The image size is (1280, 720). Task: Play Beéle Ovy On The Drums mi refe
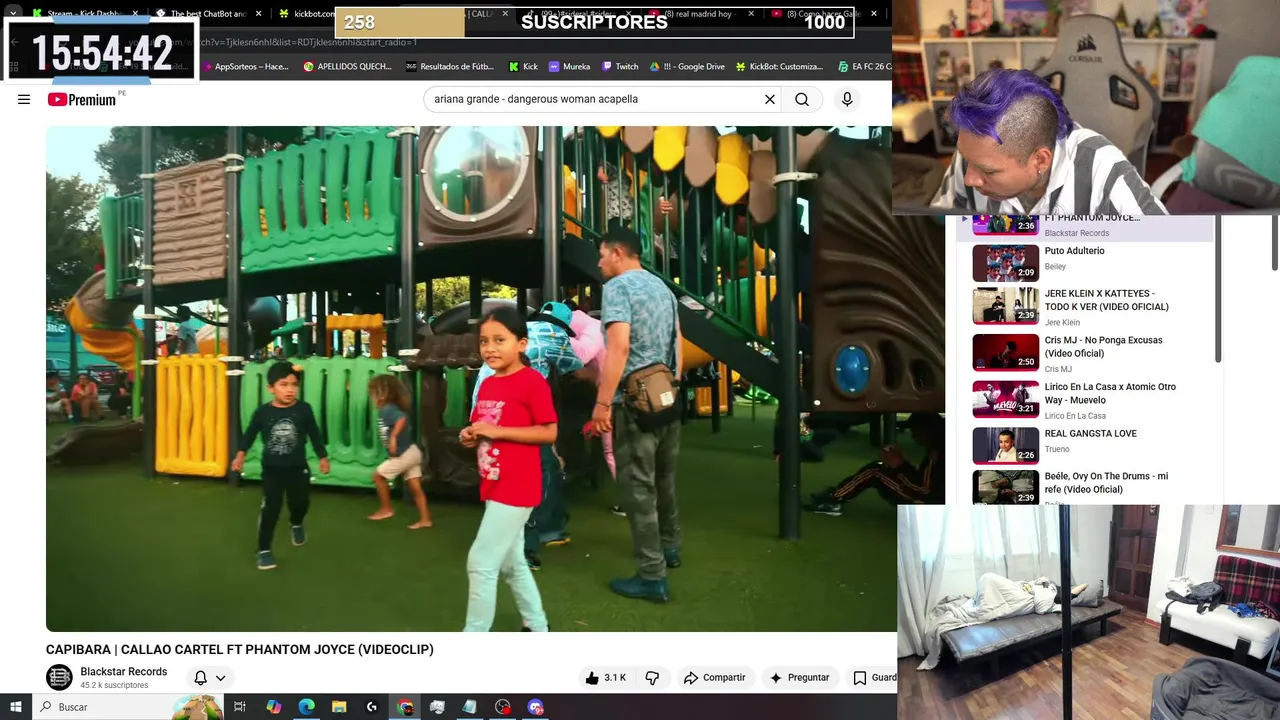point(1085,487)
